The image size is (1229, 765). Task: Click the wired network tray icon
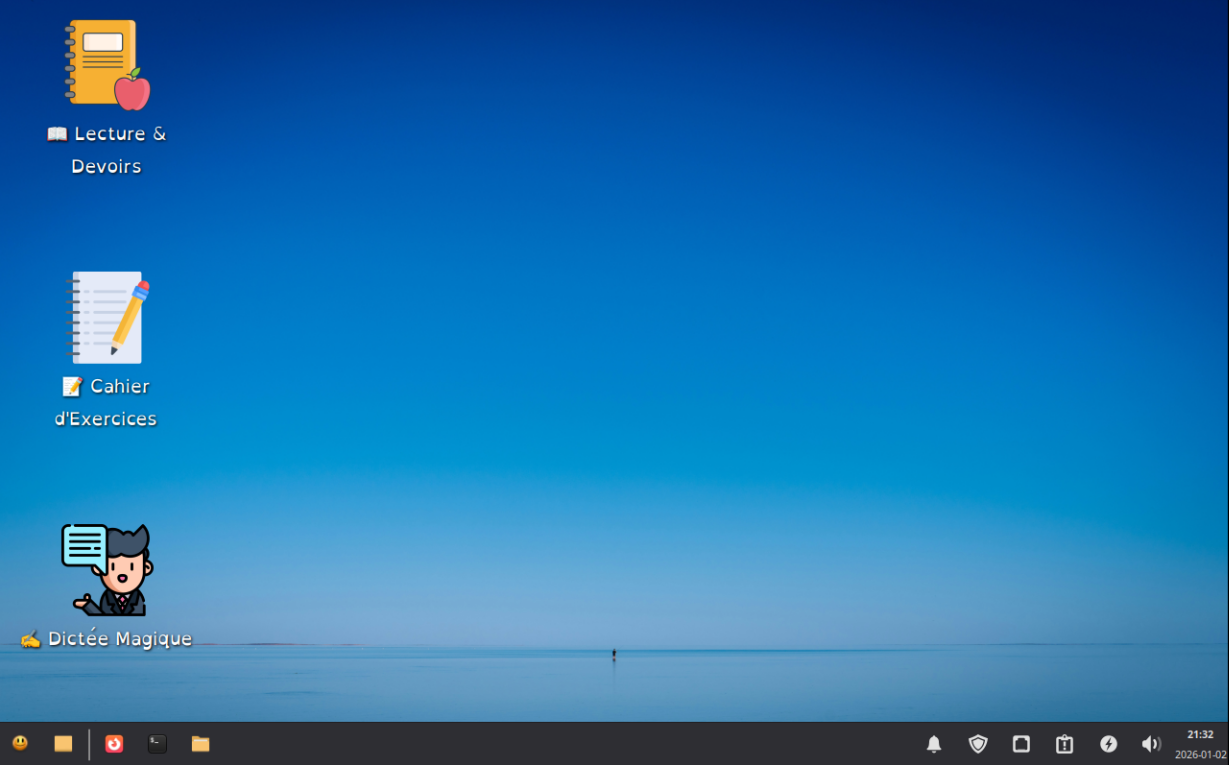coord(1021,744)
